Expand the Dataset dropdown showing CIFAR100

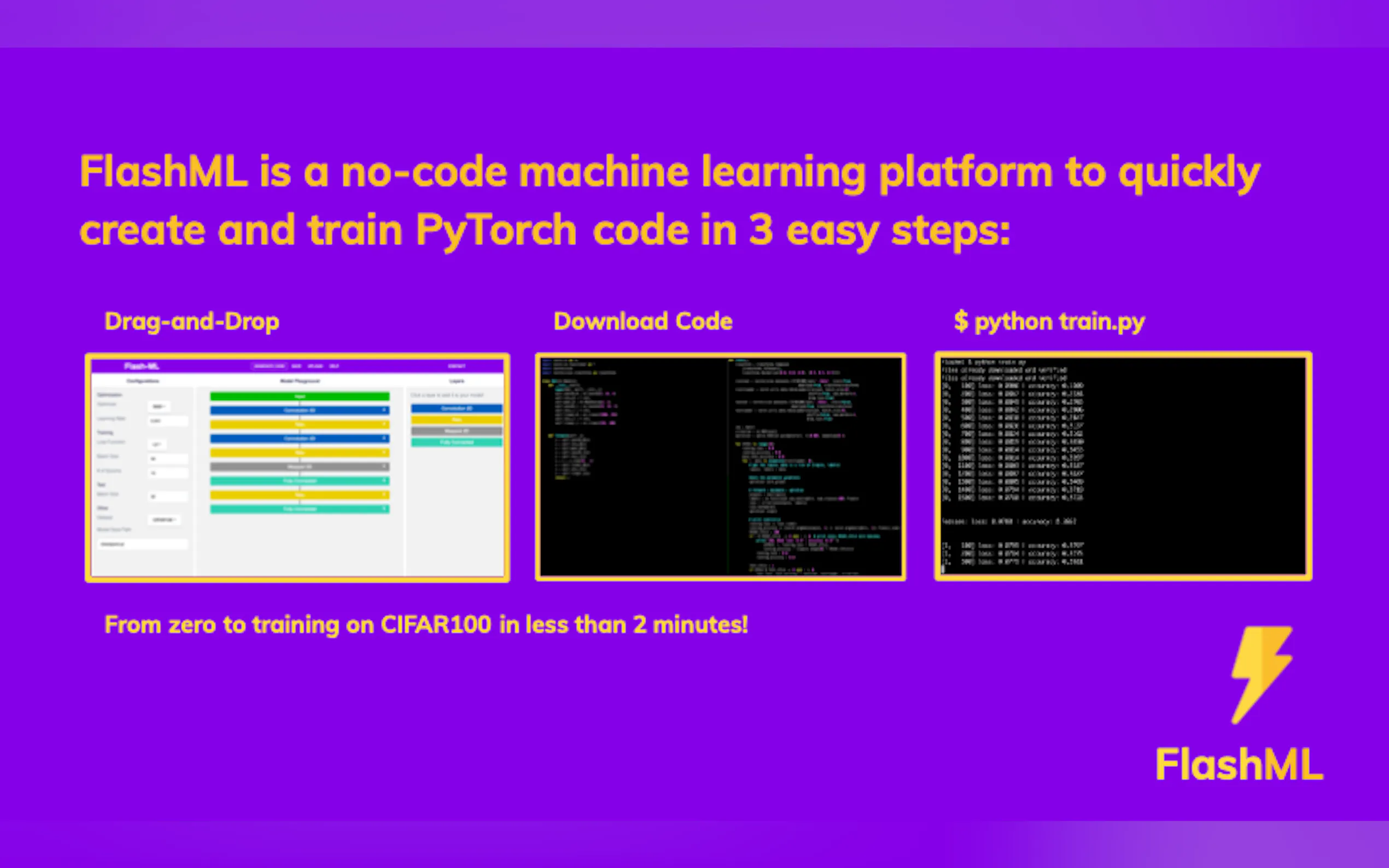click(164, 519)
